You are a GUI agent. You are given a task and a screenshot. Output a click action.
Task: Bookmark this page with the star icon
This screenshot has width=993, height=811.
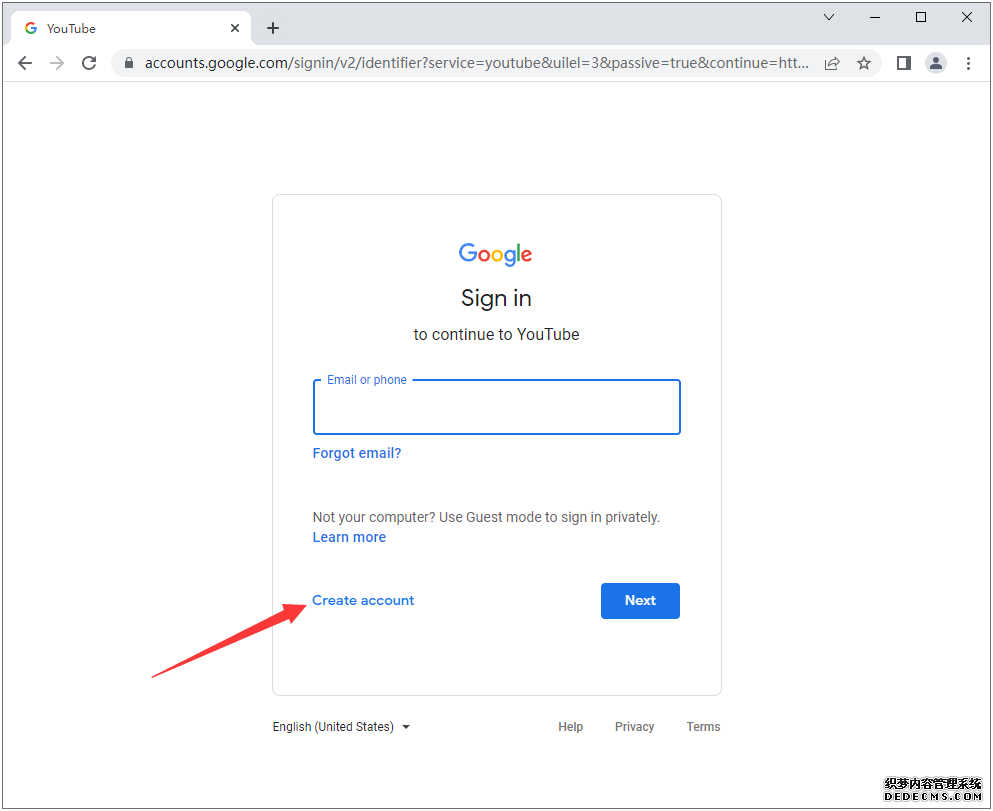pos(864,63)
